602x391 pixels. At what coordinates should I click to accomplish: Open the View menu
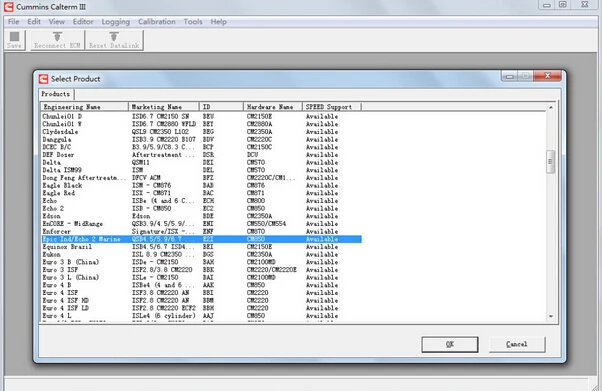click(56, 22)
